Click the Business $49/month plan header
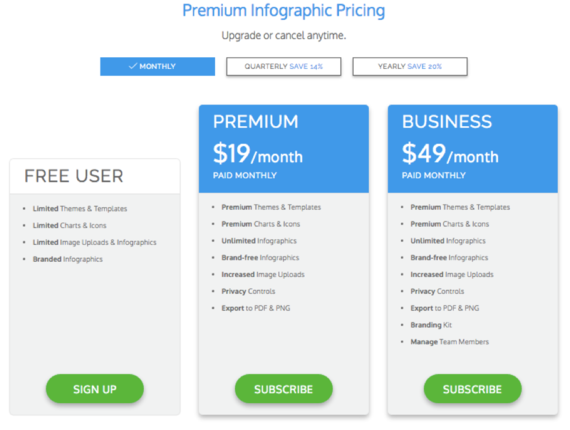The height and width of the screenshot is (430, 570). coord(473,149)
